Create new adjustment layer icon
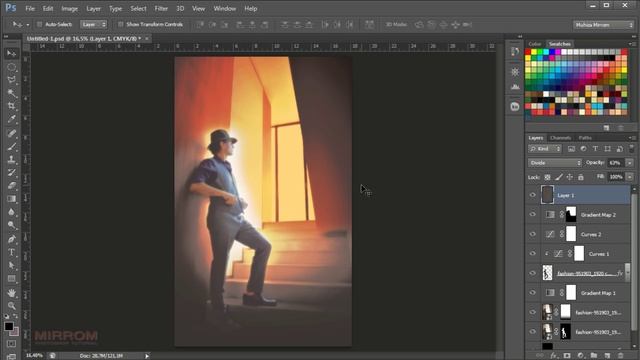Screen dimensions: 640x360 580,356
